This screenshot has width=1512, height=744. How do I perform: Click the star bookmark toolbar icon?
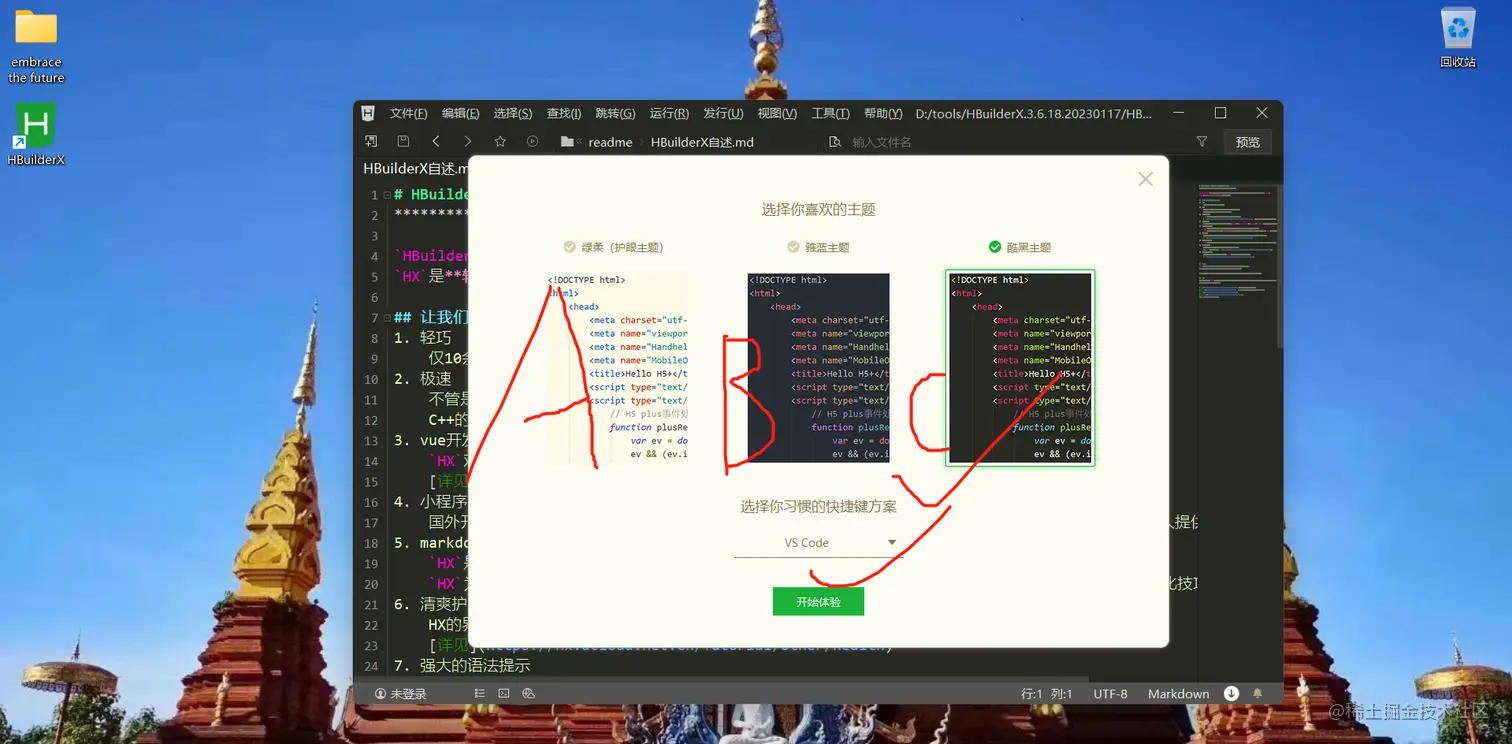[500, 142]
